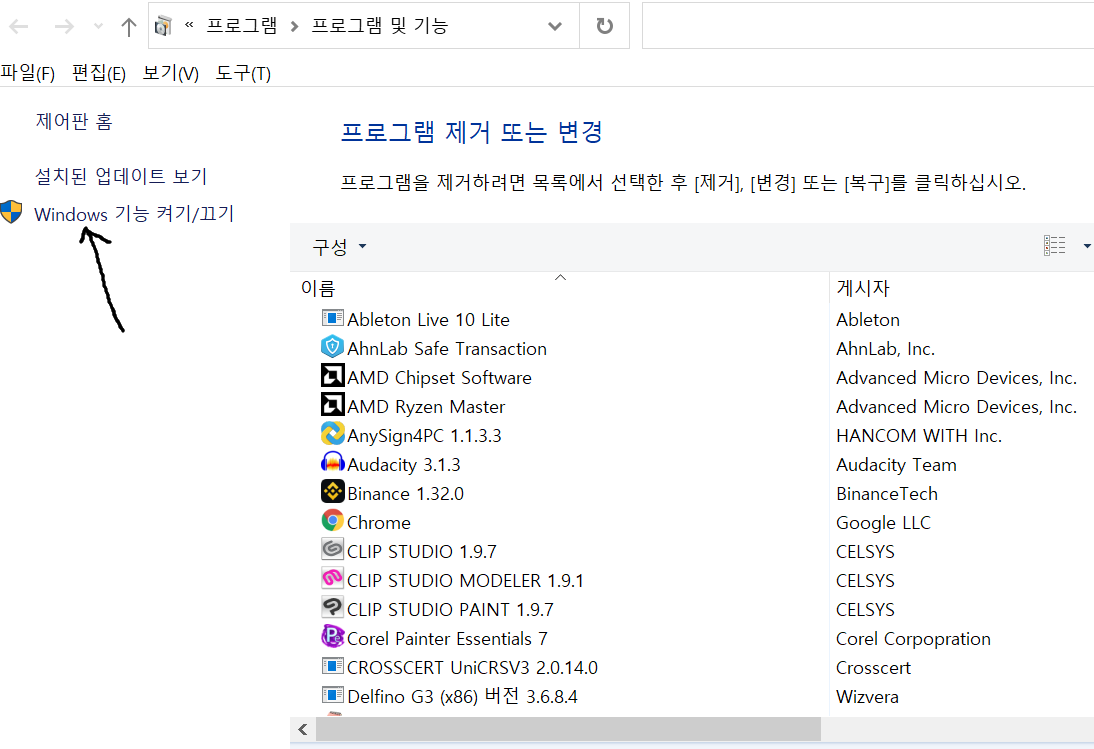Click publisher Audacity Team
The image size is (1094, 749).
click(896, 464)
